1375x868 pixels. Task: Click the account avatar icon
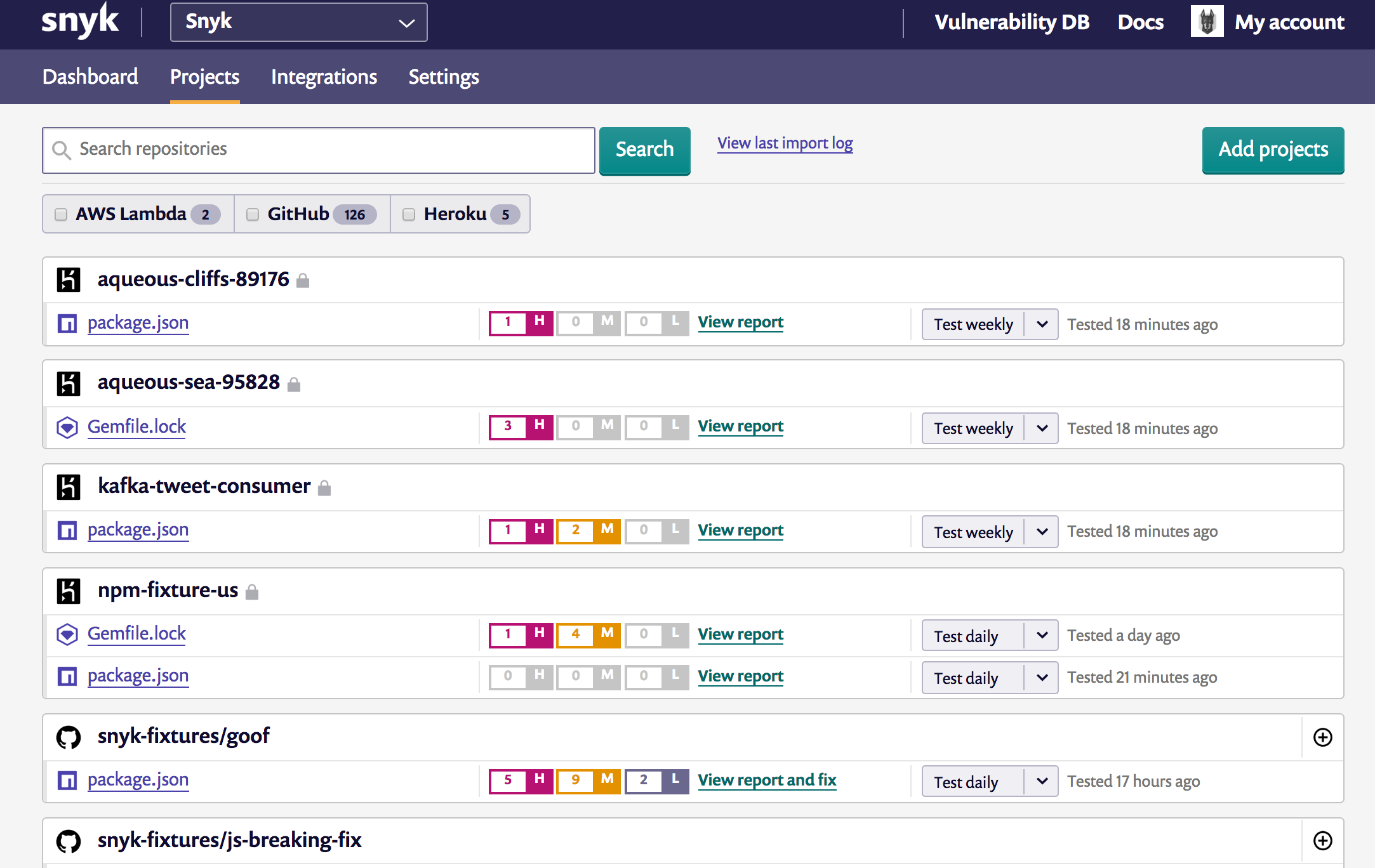[1206, 22]
